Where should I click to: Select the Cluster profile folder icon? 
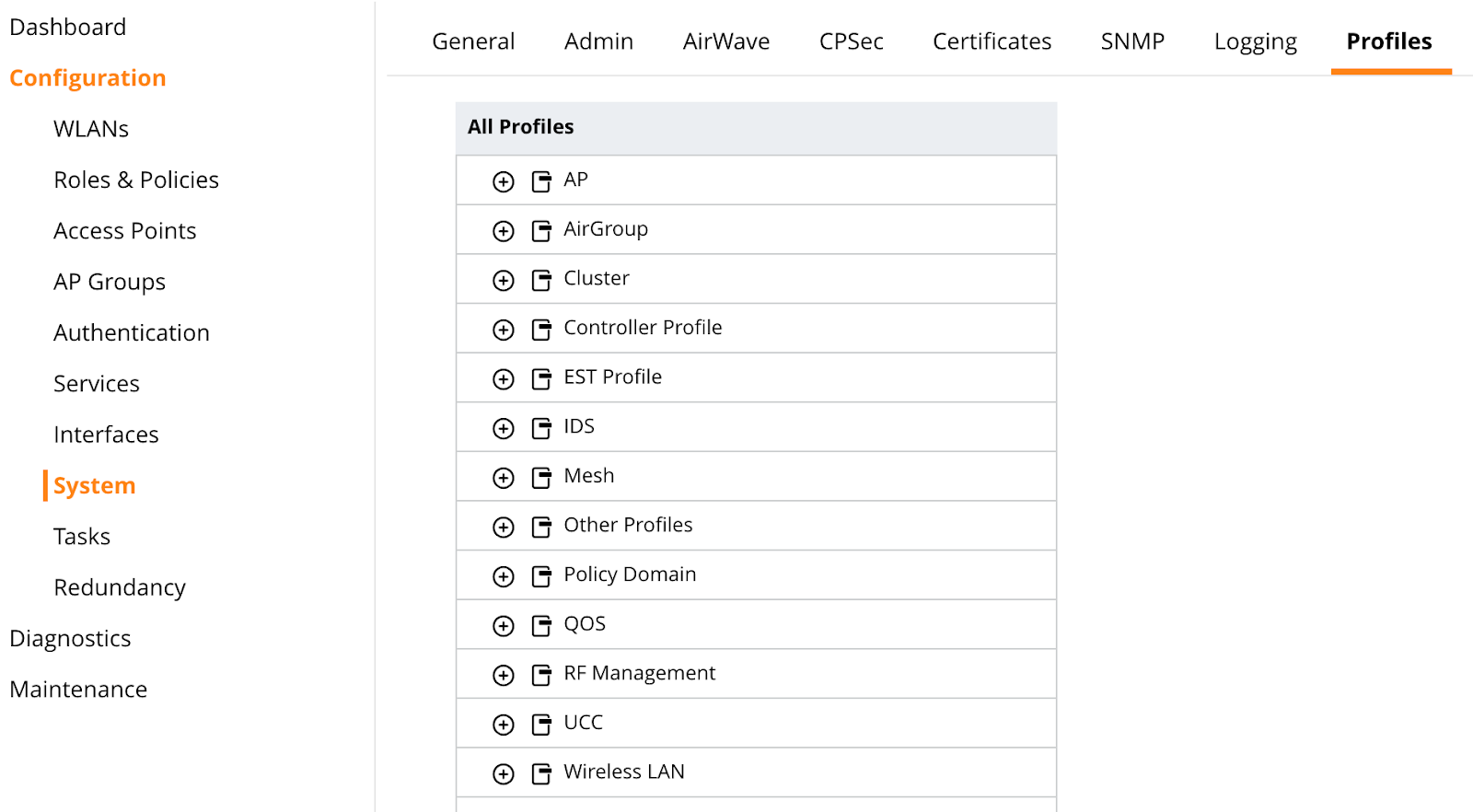tap(541, 280)
